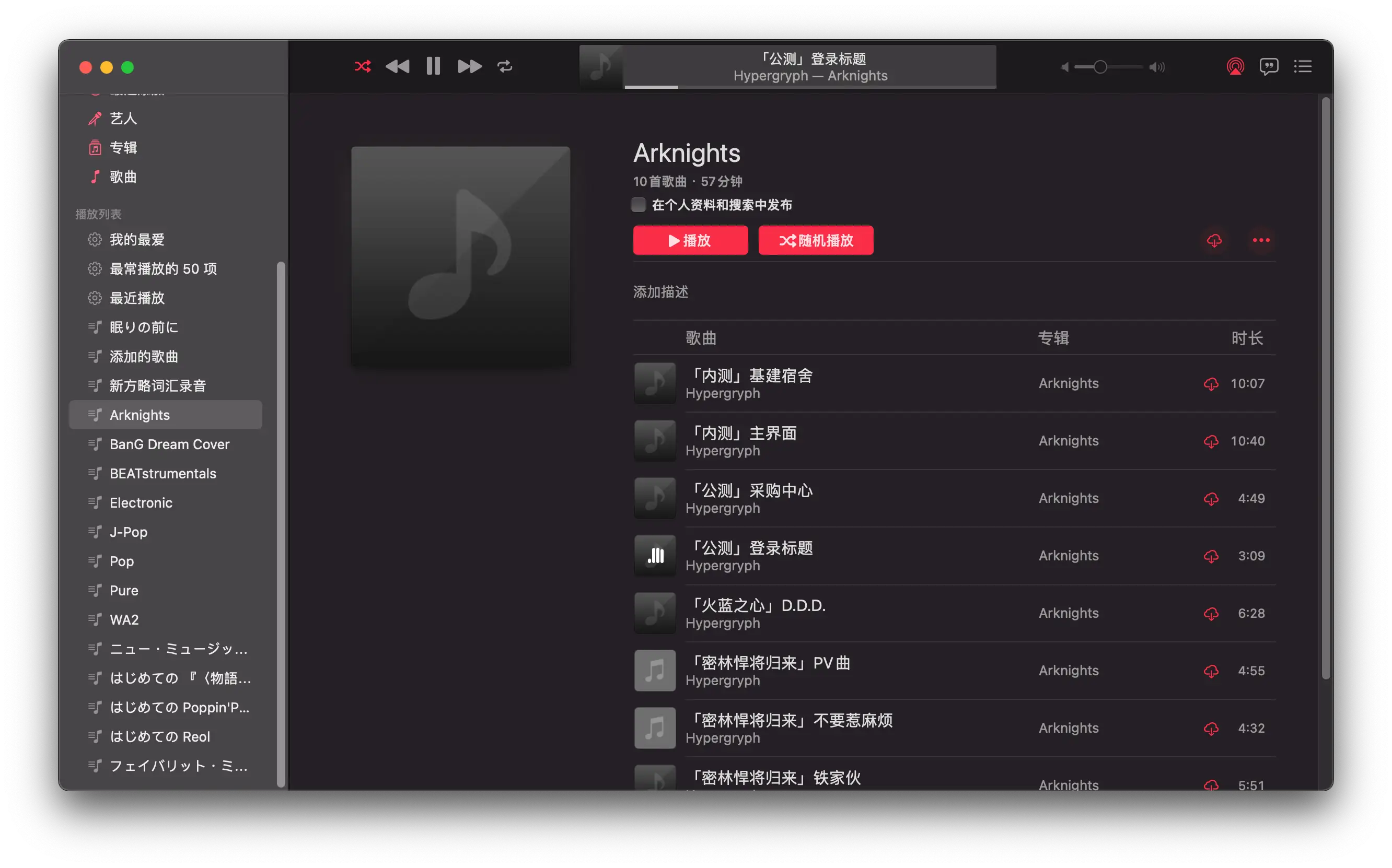
Task: Download 「密林悍将归来」PV曲 from cloud
Action: tap(1211, 671)
